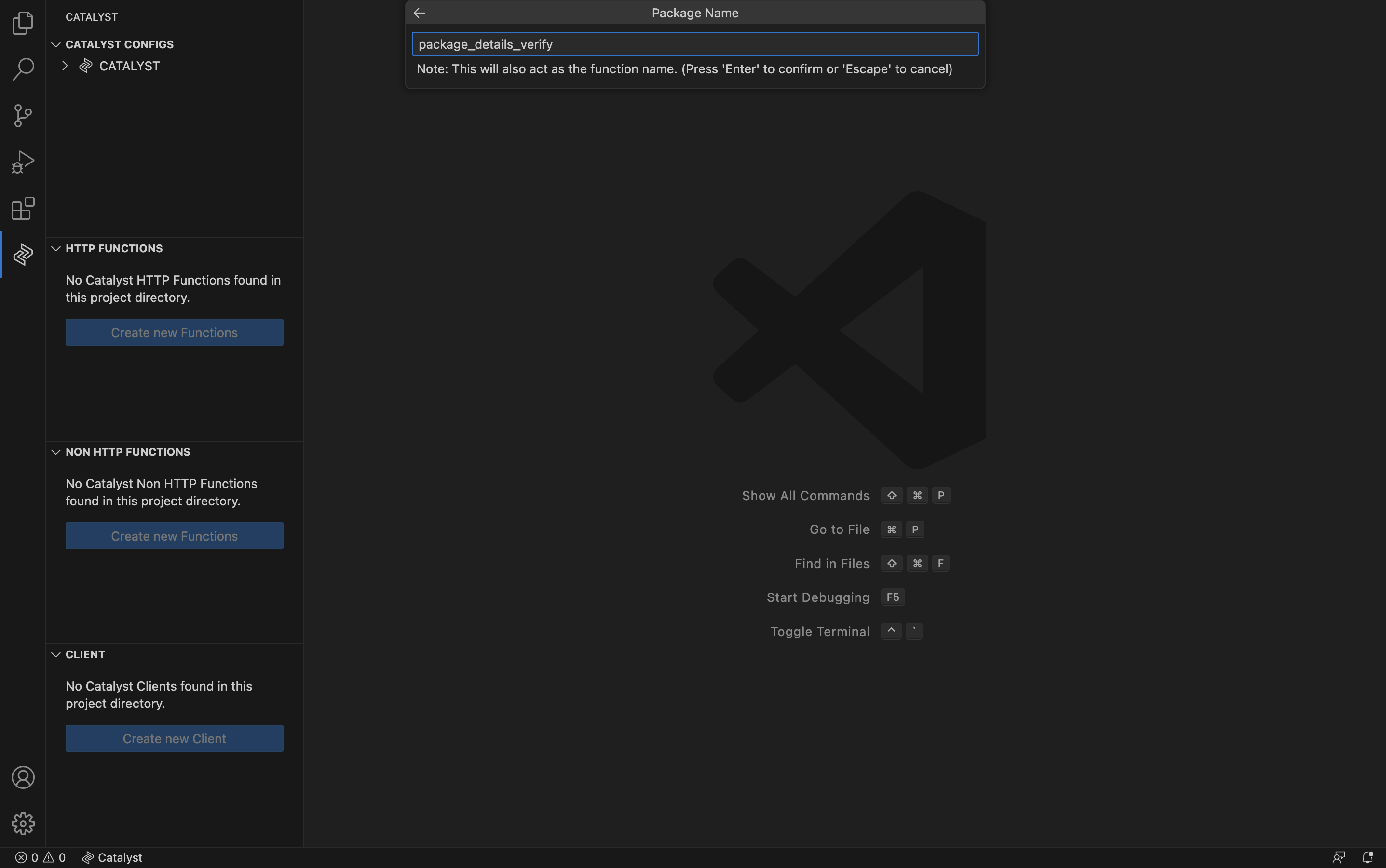This screenshot has height=868, width=1386.
Task: Collapse the HTTP FUNCTIONS section
Action: tap(56, 249)
